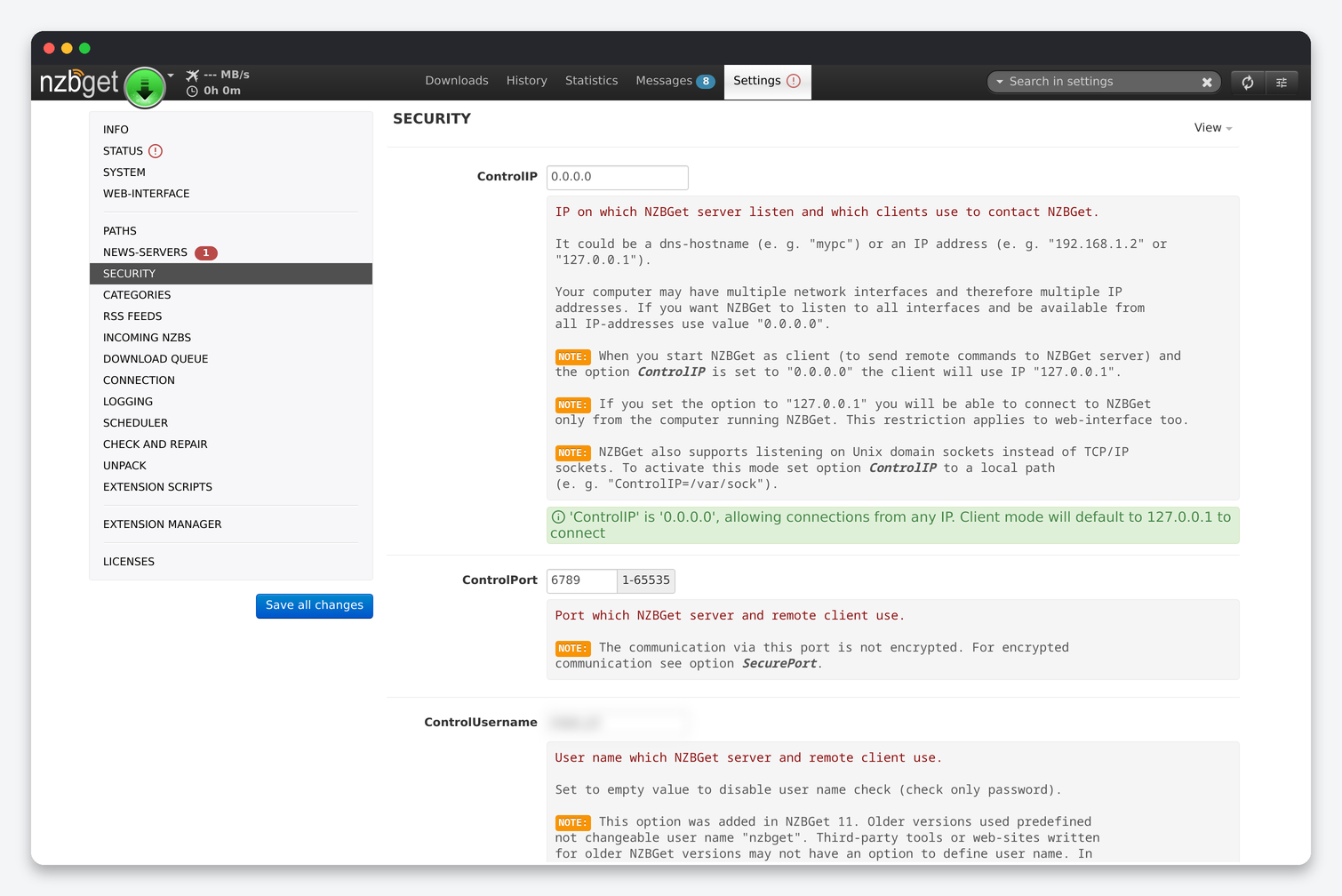
Task: Open SYSTEM settings section
Action: (x=231, y=172)
